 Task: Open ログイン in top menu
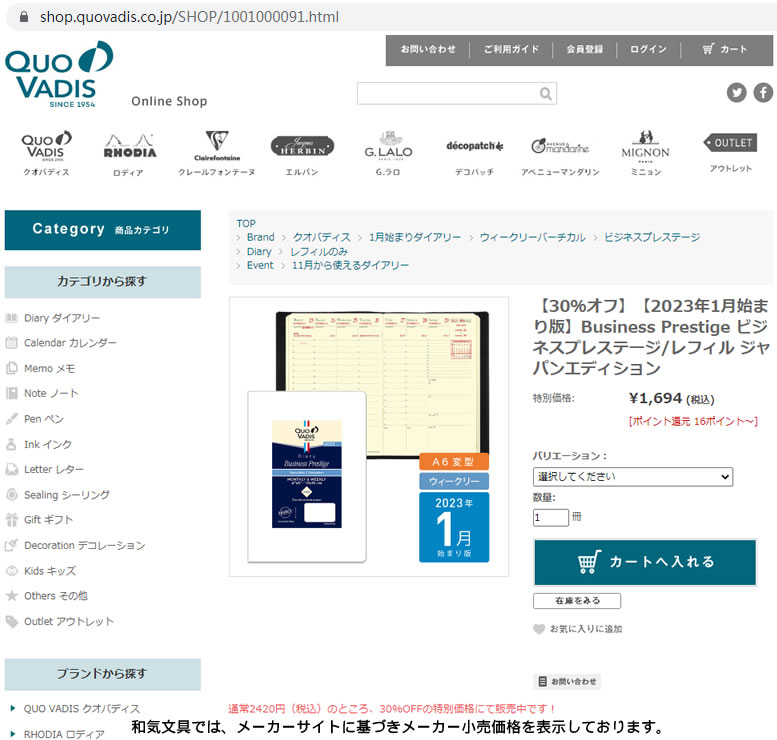coord(648,49)
